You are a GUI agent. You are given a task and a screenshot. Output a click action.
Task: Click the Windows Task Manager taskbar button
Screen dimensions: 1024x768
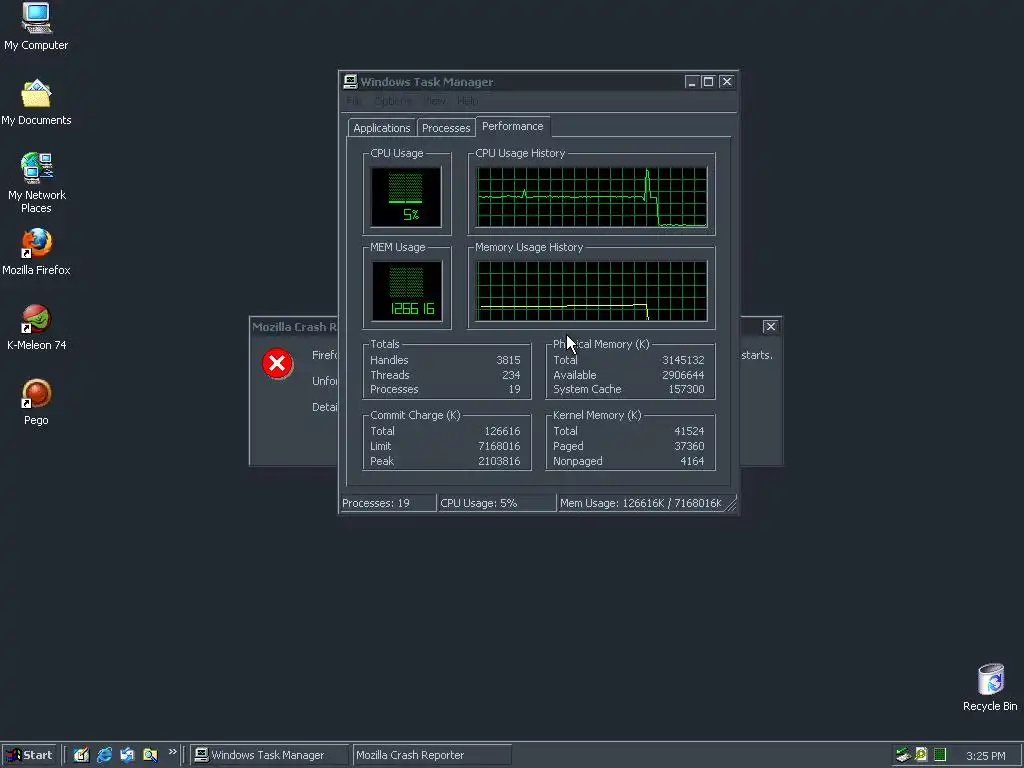tap(269, 755)
